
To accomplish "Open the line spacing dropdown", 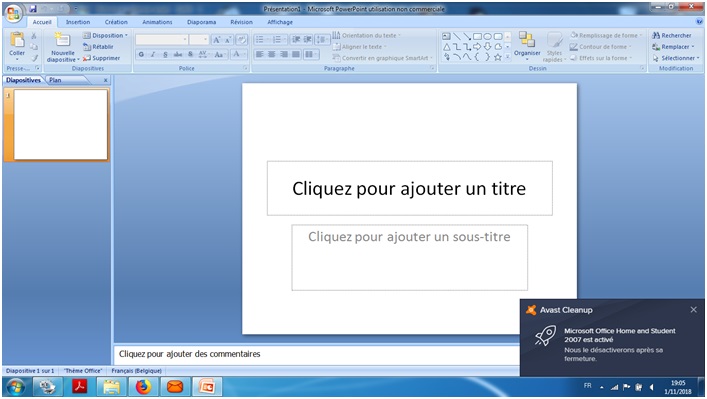I will (322, 40).
